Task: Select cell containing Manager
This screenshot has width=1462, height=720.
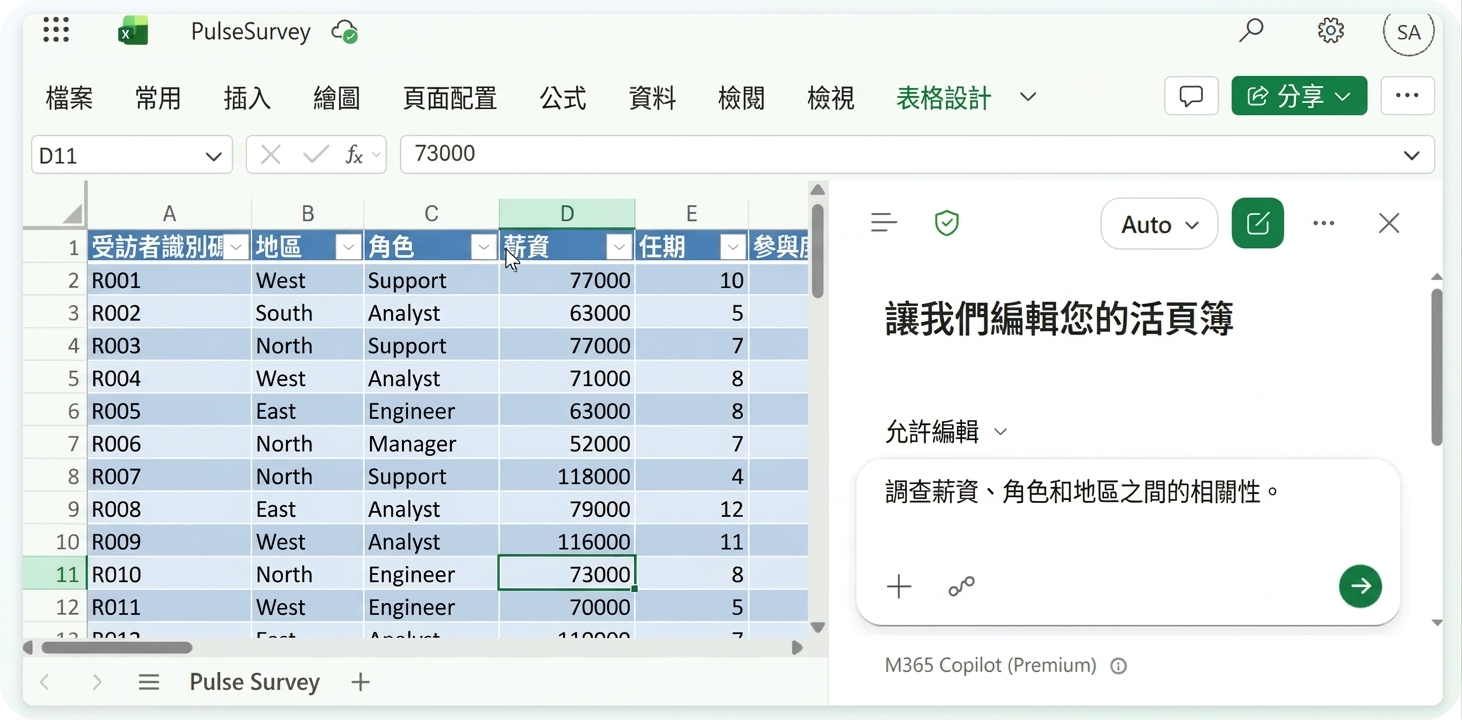Action: point(431,444)
